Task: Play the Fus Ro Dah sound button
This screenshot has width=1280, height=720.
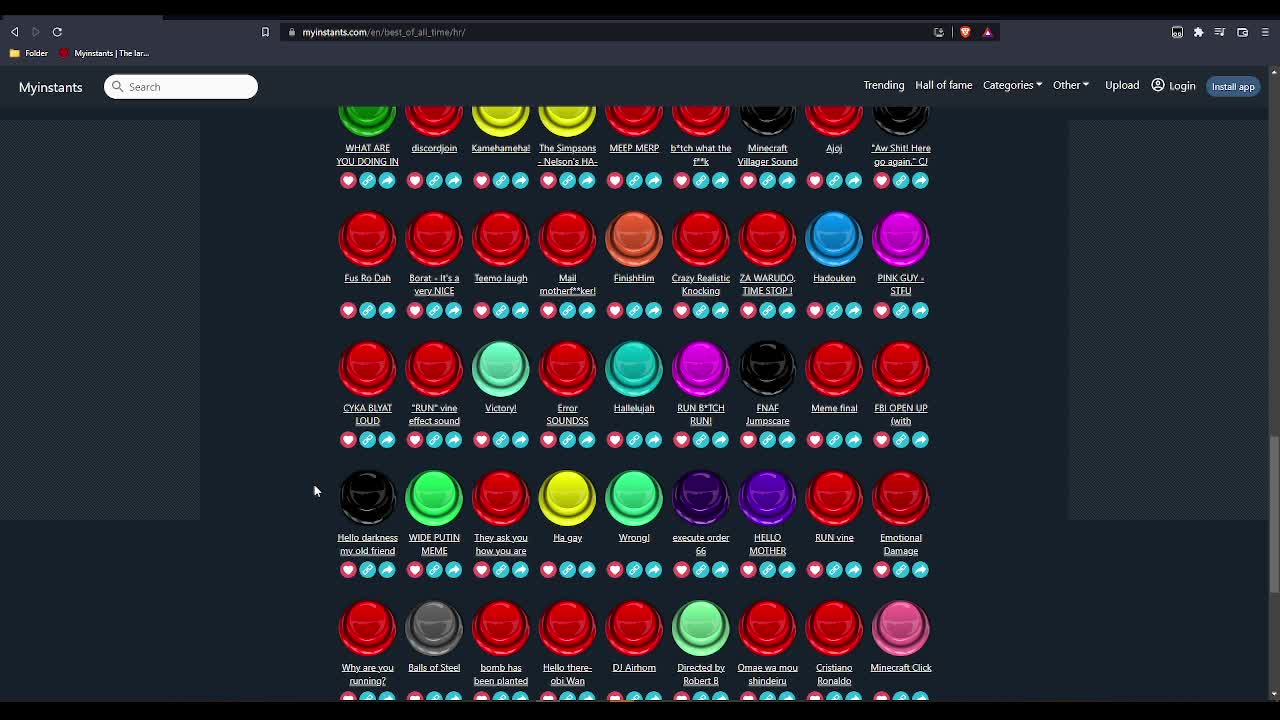Action: click(367, 240)
